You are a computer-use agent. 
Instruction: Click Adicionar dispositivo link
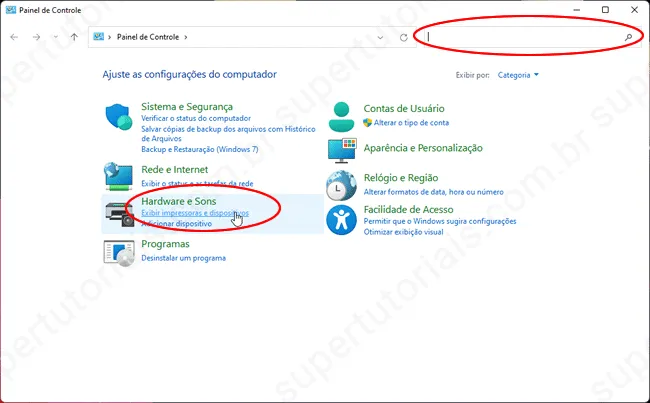[177, 224]
